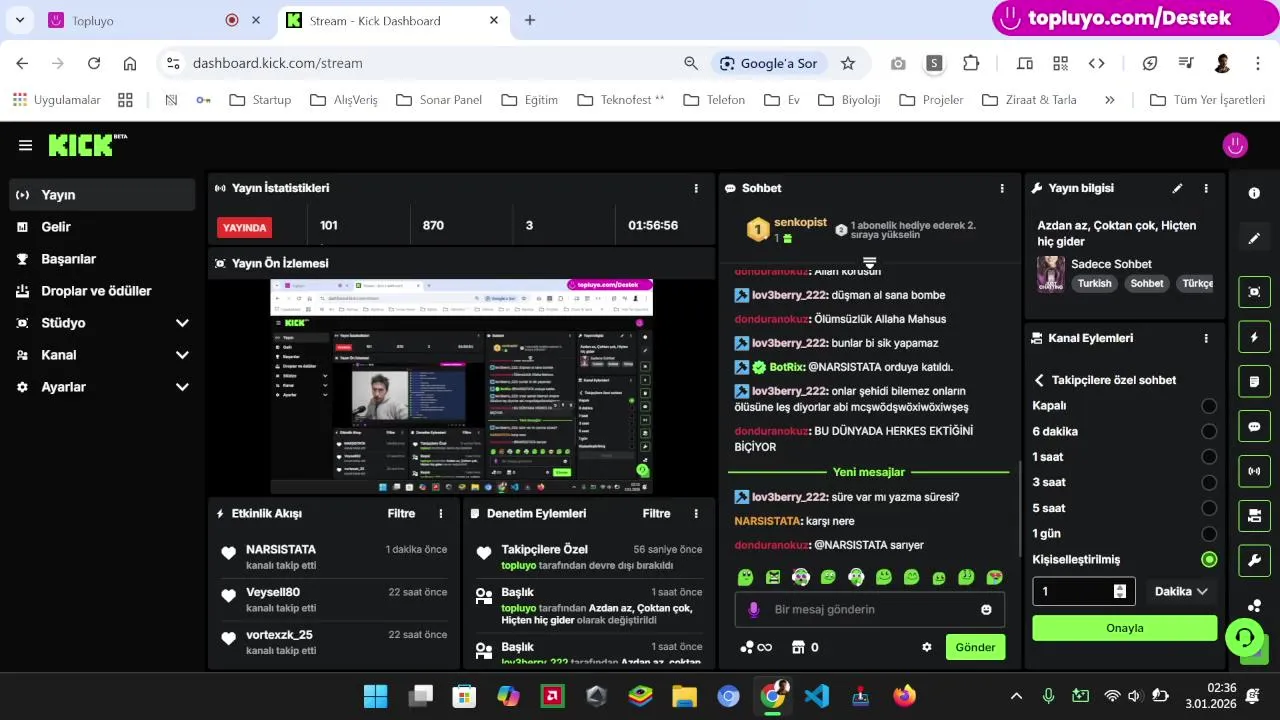Image resolution: width=1280 pixels, height=720 pixels.
Task: Open the purple profile avatar top right
Action: [1235, 145]
